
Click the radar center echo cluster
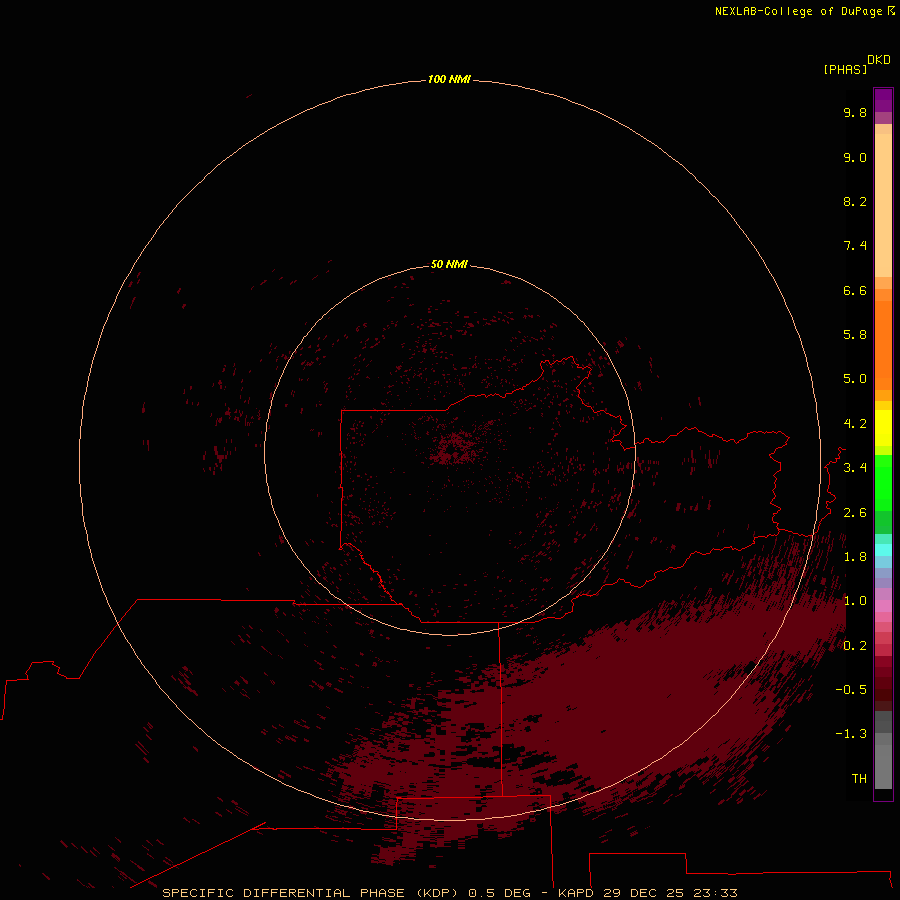[455, 448]
